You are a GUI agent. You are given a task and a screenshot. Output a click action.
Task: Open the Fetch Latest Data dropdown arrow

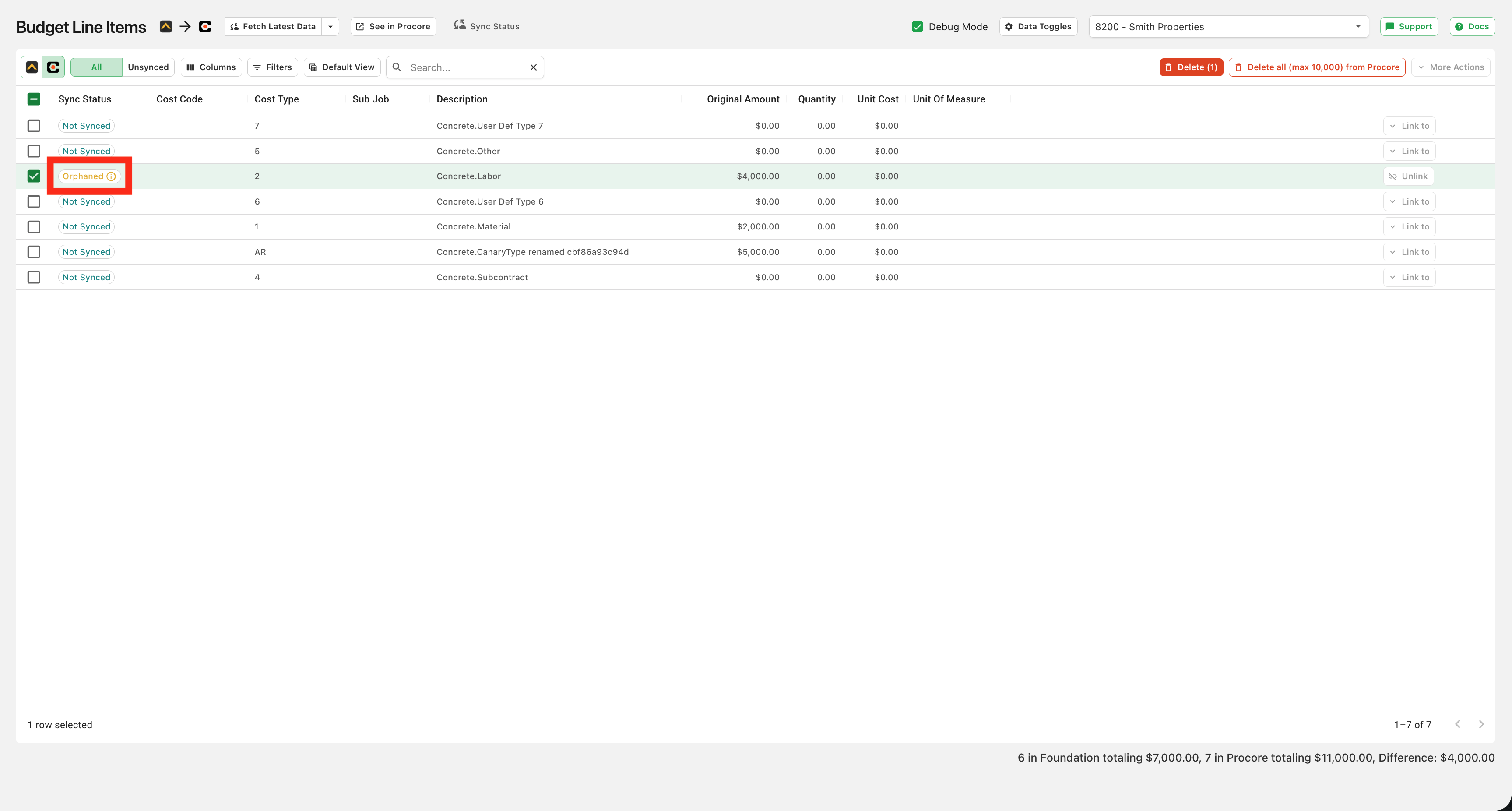point(331,26)
